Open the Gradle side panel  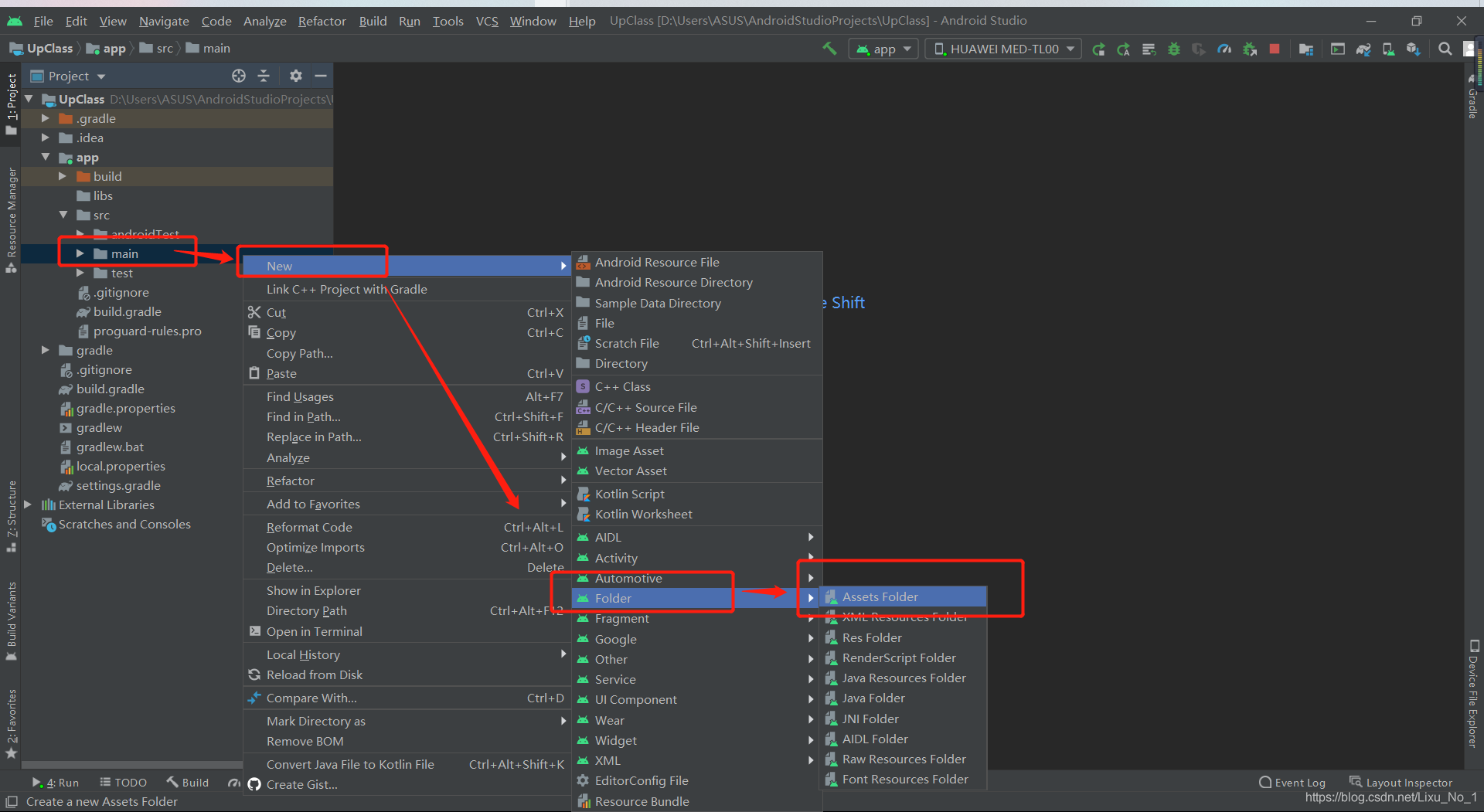[x=1472, y=97]
